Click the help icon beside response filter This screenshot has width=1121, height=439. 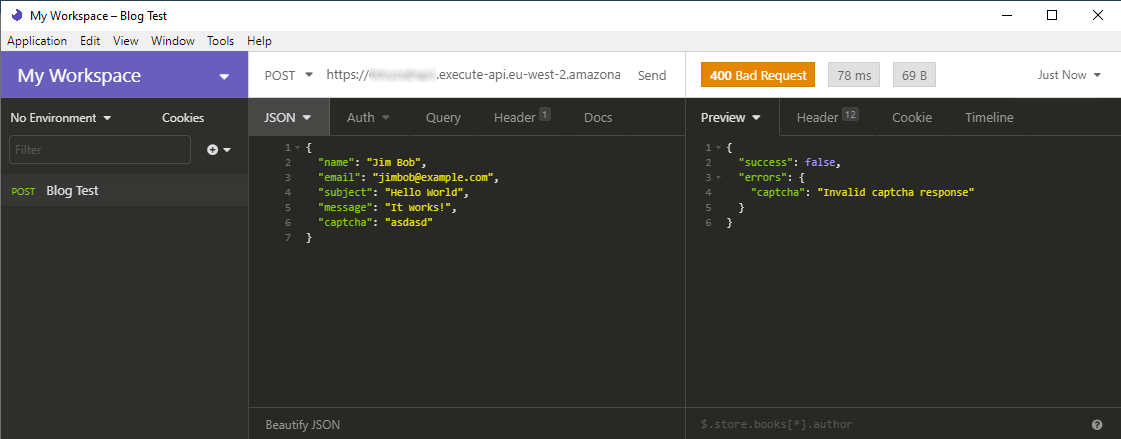(x=1097, y=424)
